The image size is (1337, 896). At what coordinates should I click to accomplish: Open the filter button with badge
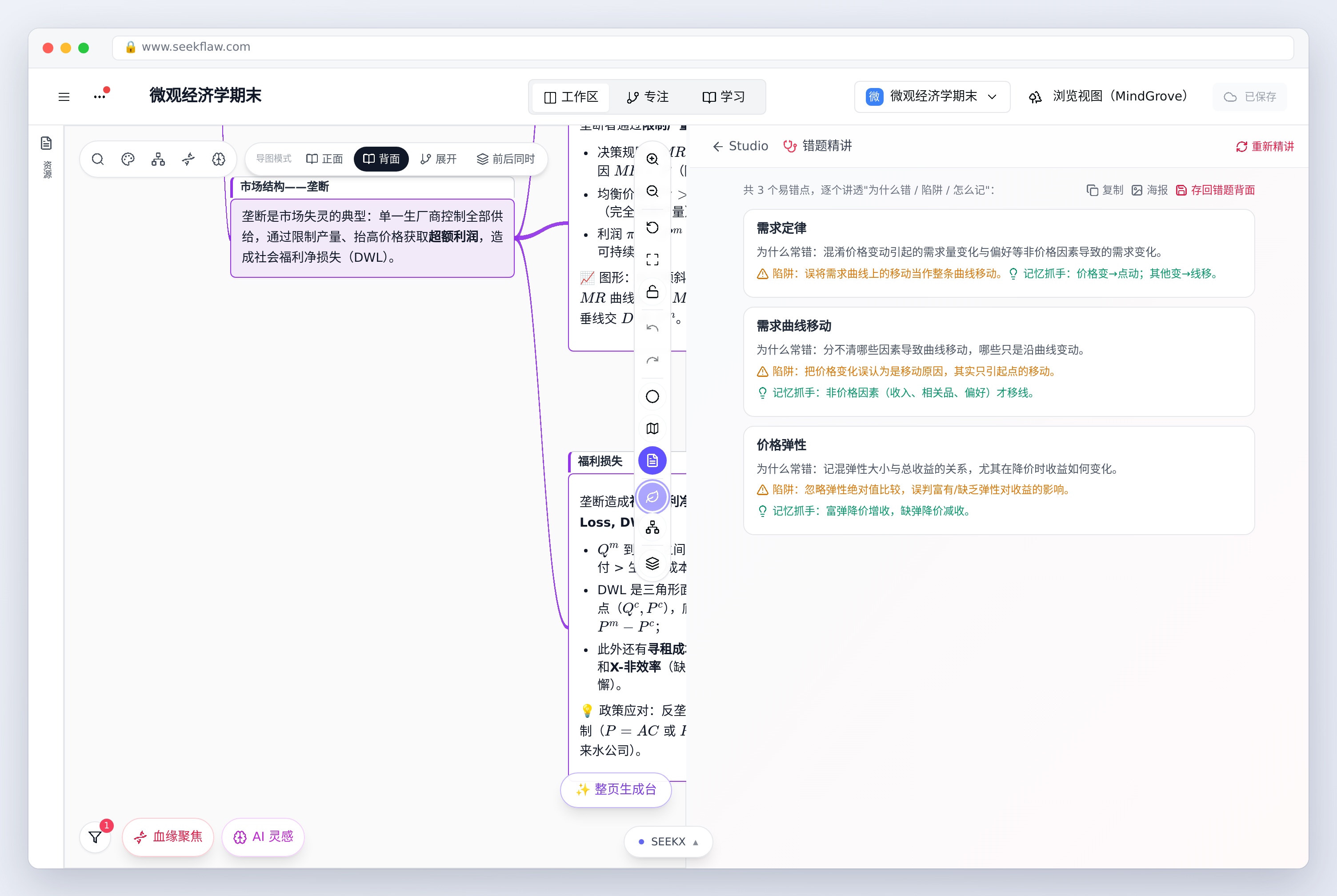point(96,837)
